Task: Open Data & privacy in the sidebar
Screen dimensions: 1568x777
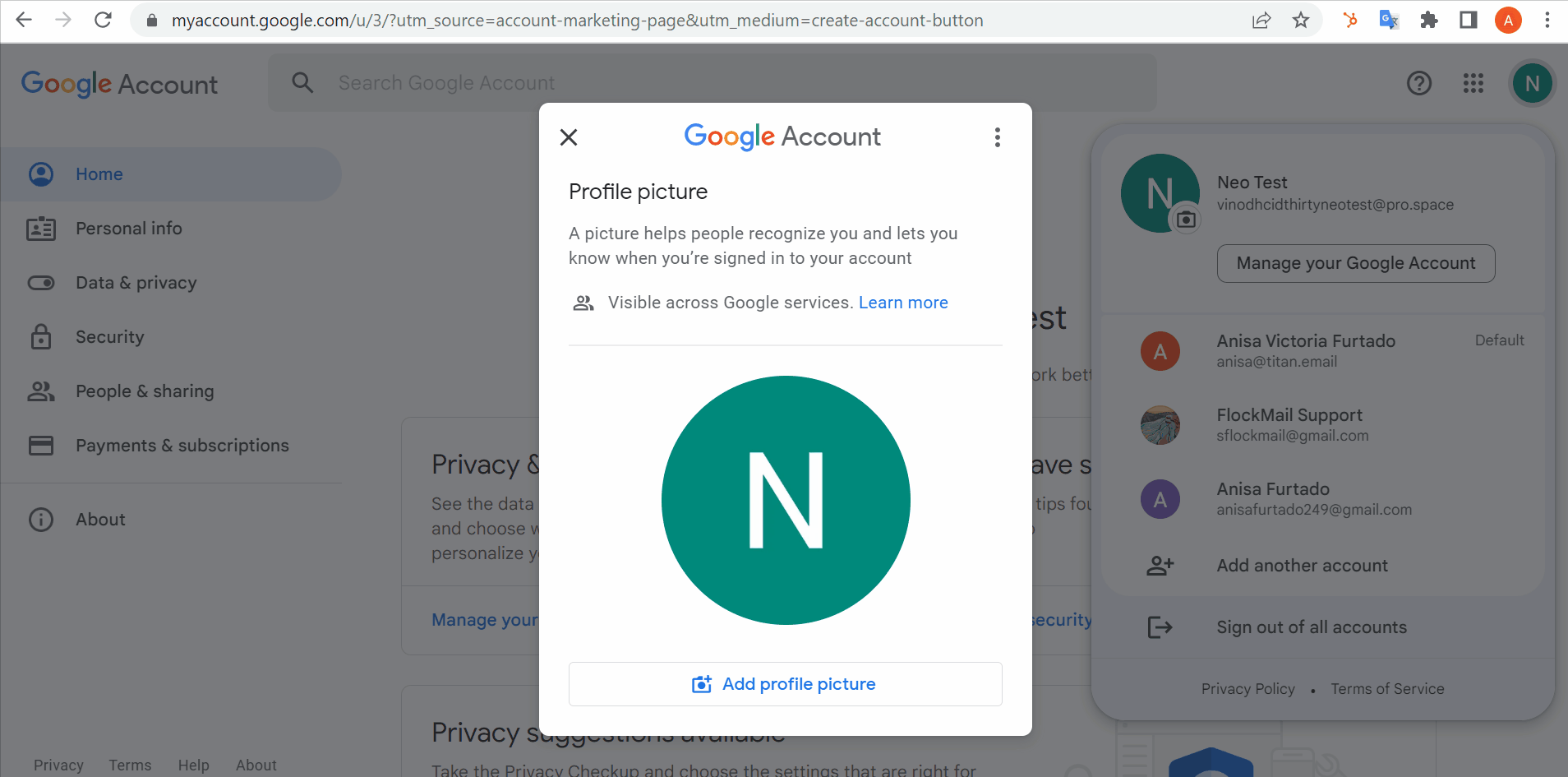Action: [x=171, y=283]
